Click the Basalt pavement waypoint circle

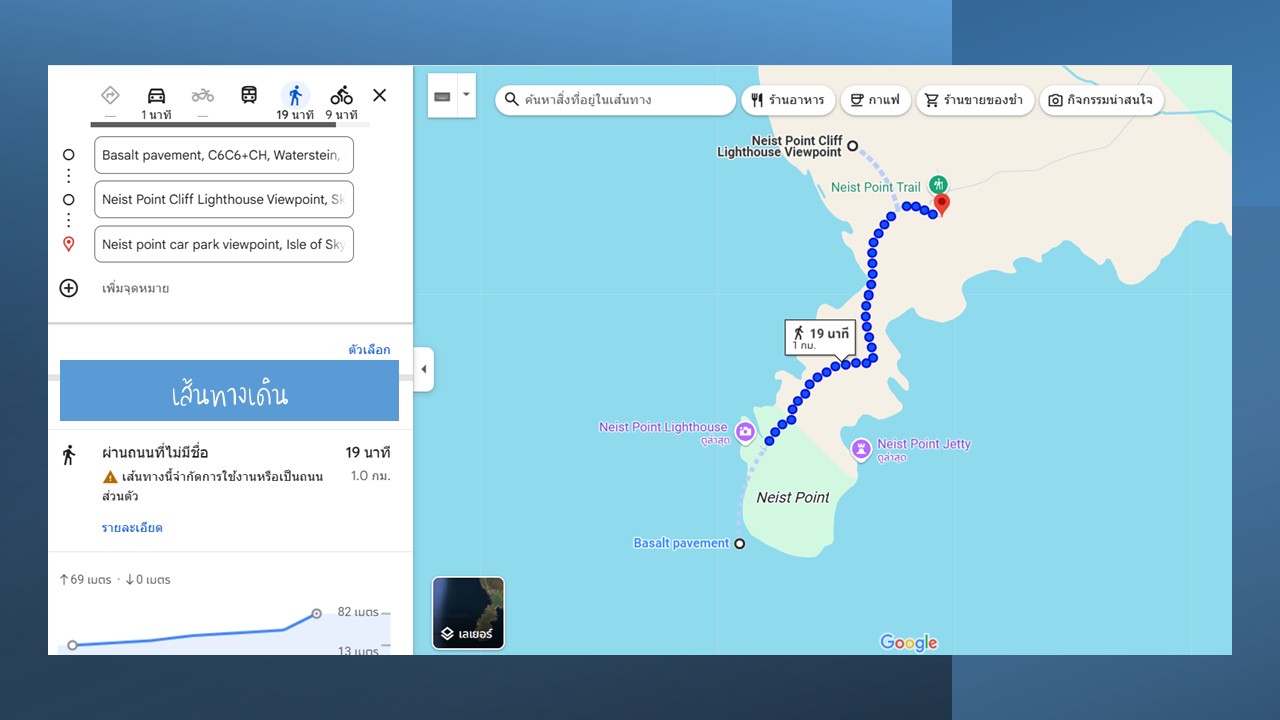coord(740,544)
